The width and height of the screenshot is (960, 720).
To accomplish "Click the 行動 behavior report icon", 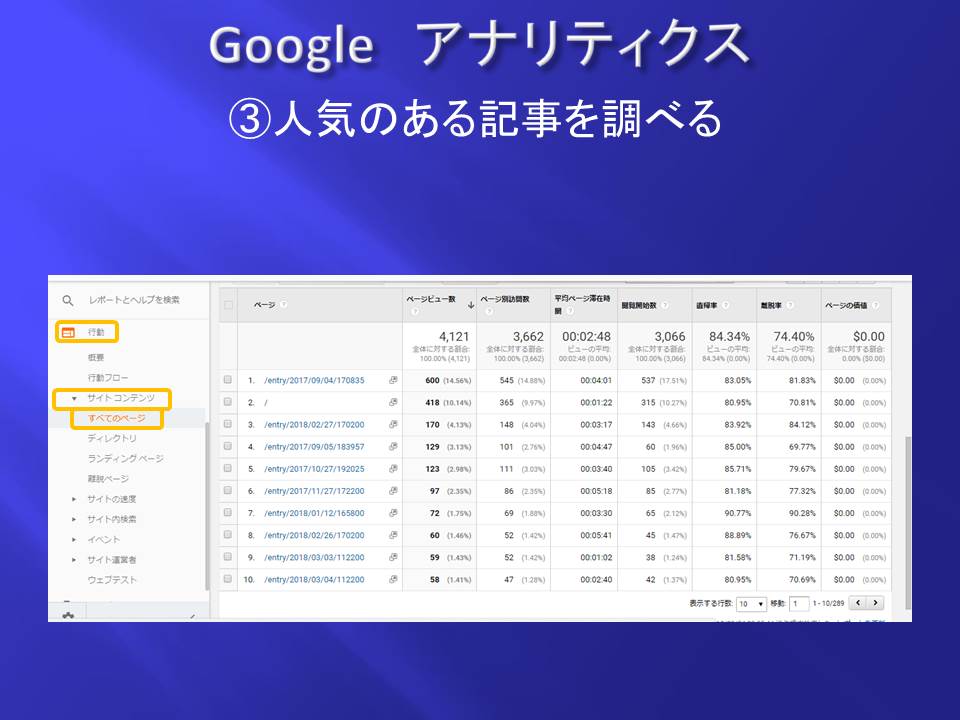I will (x=69, y=332).
